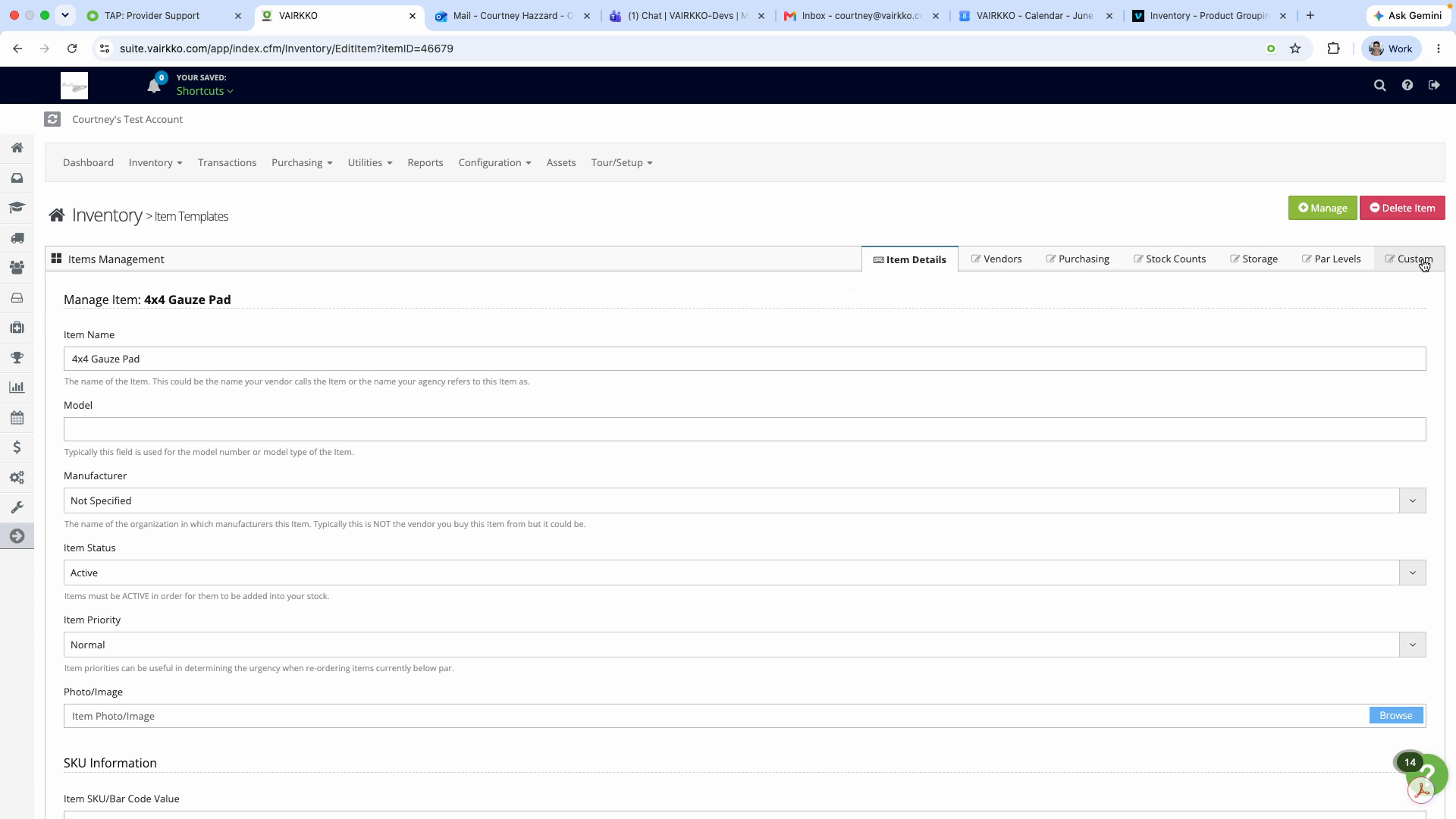Image resolution: width=1456 pixels, height=819 pixels.
Task: Click into the empty Model field
Action: (745, 429)
